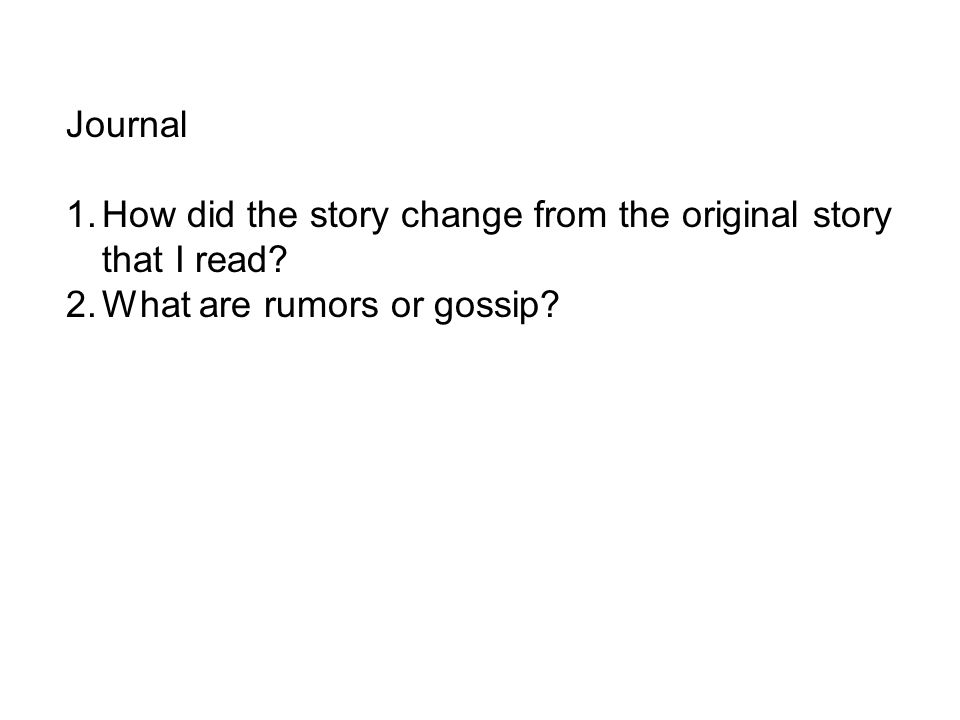Click the word "that" on the wrapped line
The width and height of the screenshot is (960, 720).
pyautogui.click(x=132, y=260)
